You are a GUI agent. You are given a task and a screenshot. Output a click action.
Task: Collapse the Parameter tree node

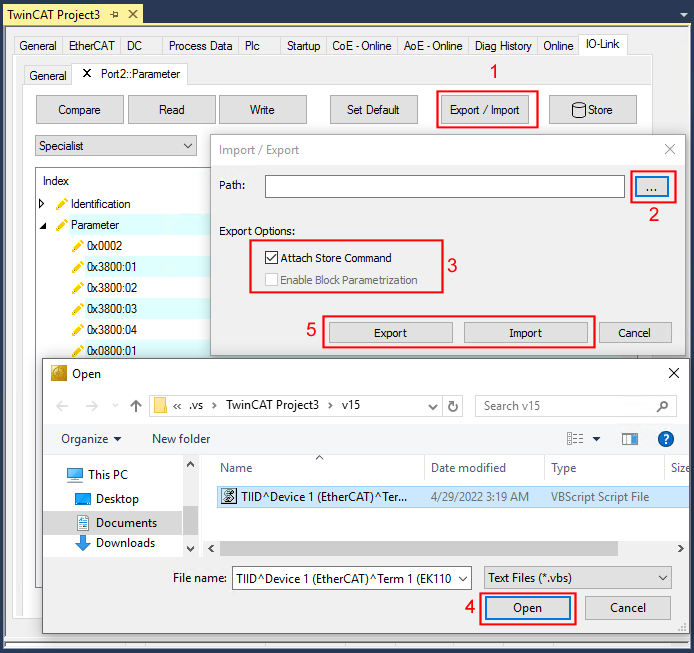[x=42, y=225]
